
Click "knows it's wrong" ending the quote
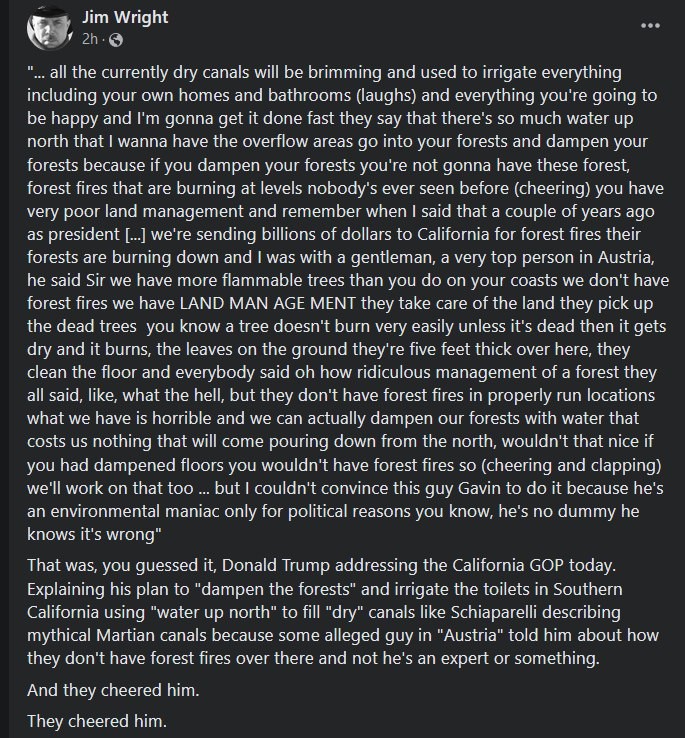(94, 534)
